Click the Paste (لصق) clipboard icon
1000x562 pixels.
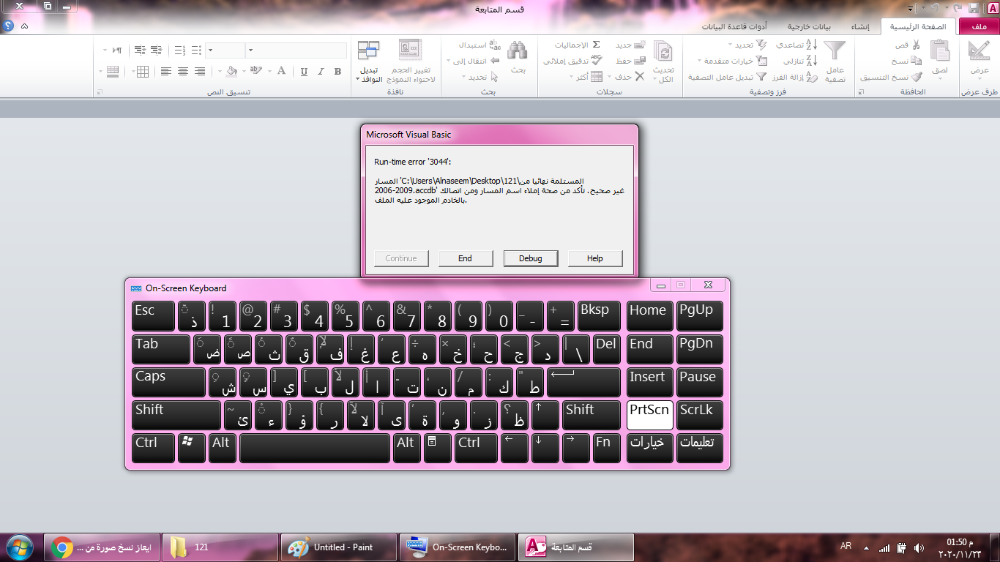[939, 51]
